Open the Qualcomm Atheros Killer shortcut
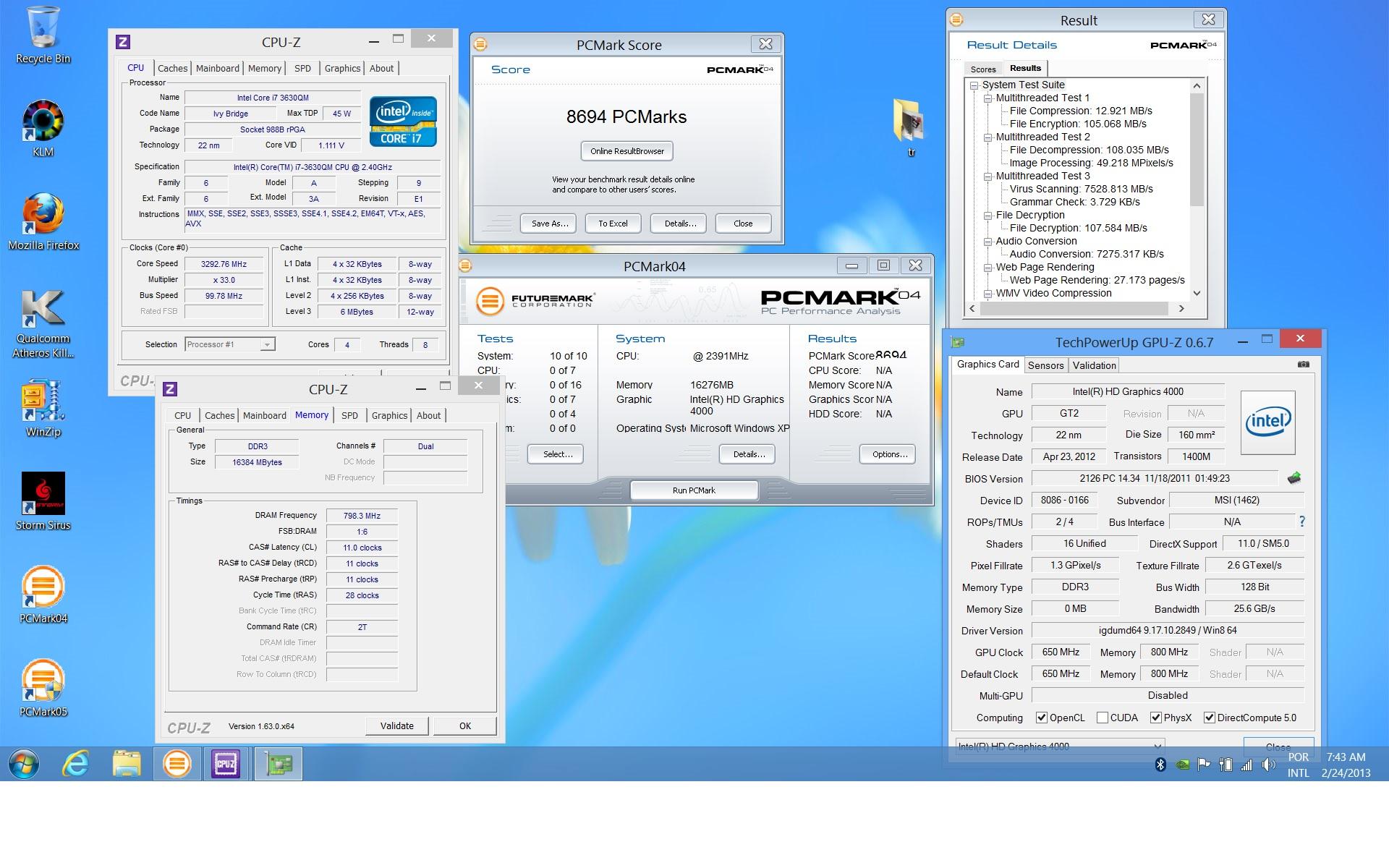1389x868 pixels. (43, 324)
